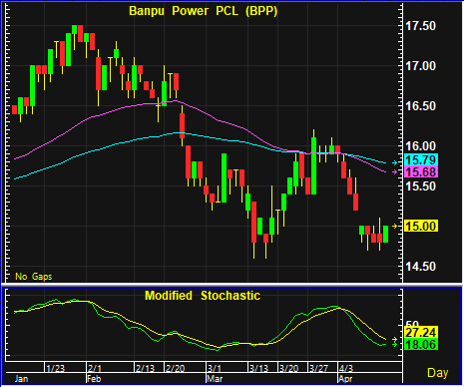Select the 1/23 date marker
This screenshot has height=387, width=464.
coord(55,368)
